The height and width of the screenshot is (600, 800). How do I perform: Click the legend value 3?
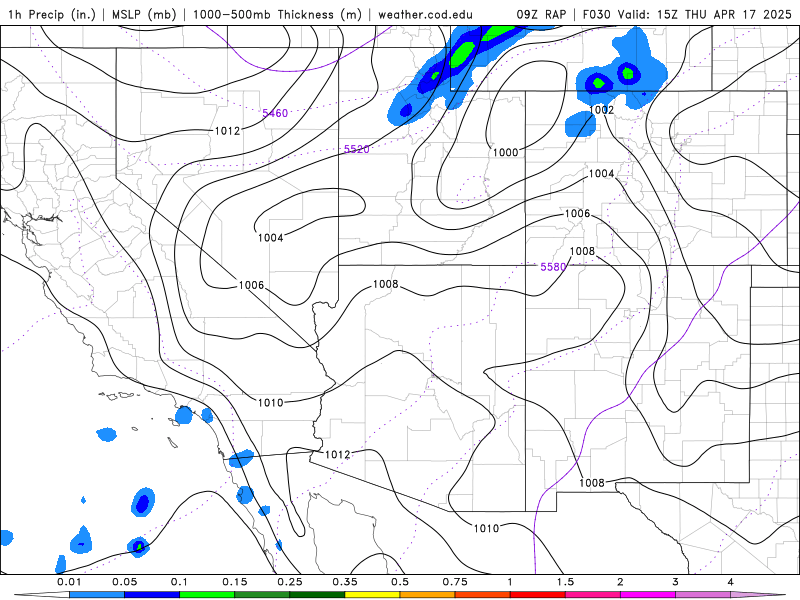[676, 582]
